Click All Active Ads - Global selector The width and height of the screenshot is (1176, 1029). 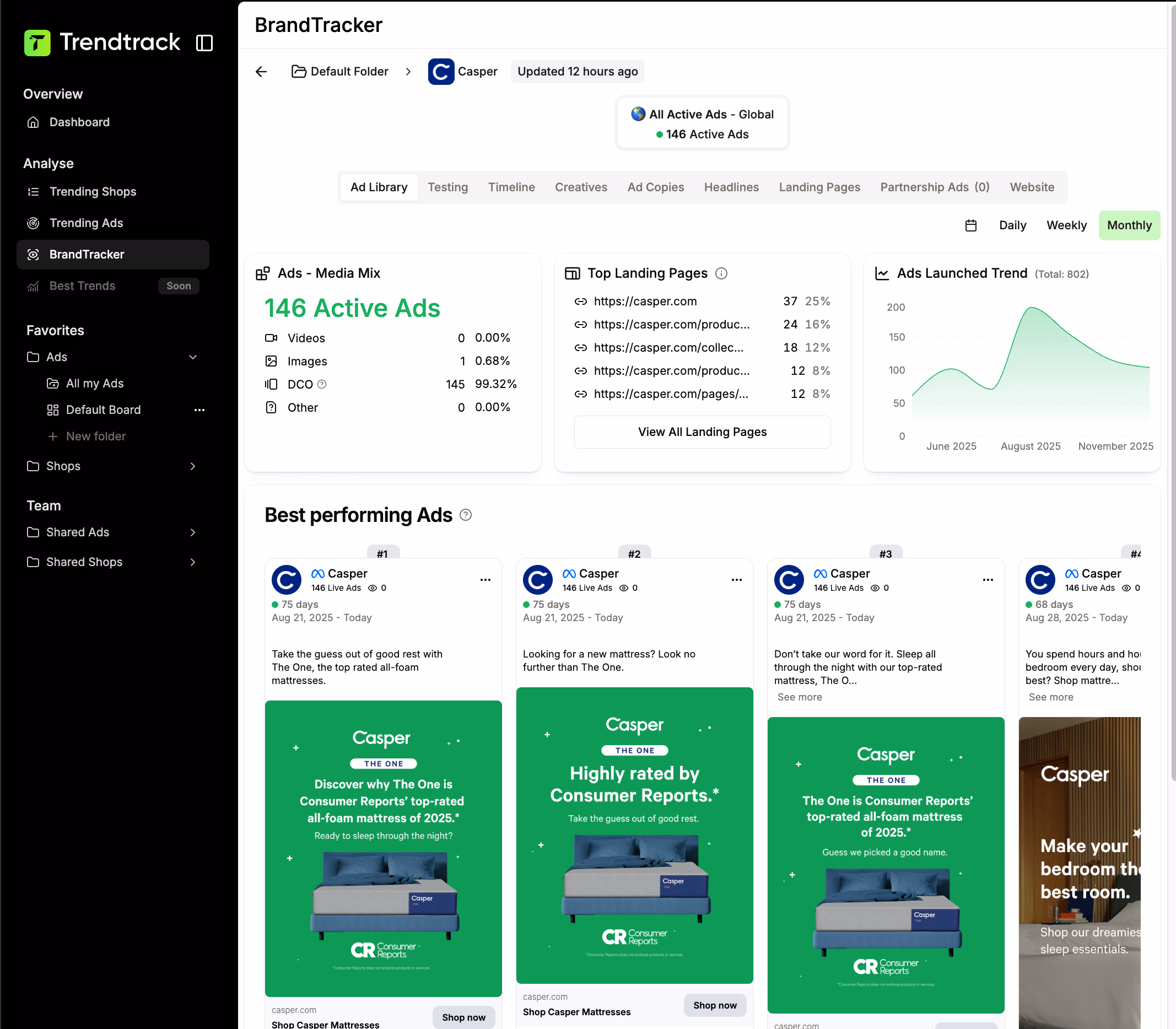click(x=702, y=123)
